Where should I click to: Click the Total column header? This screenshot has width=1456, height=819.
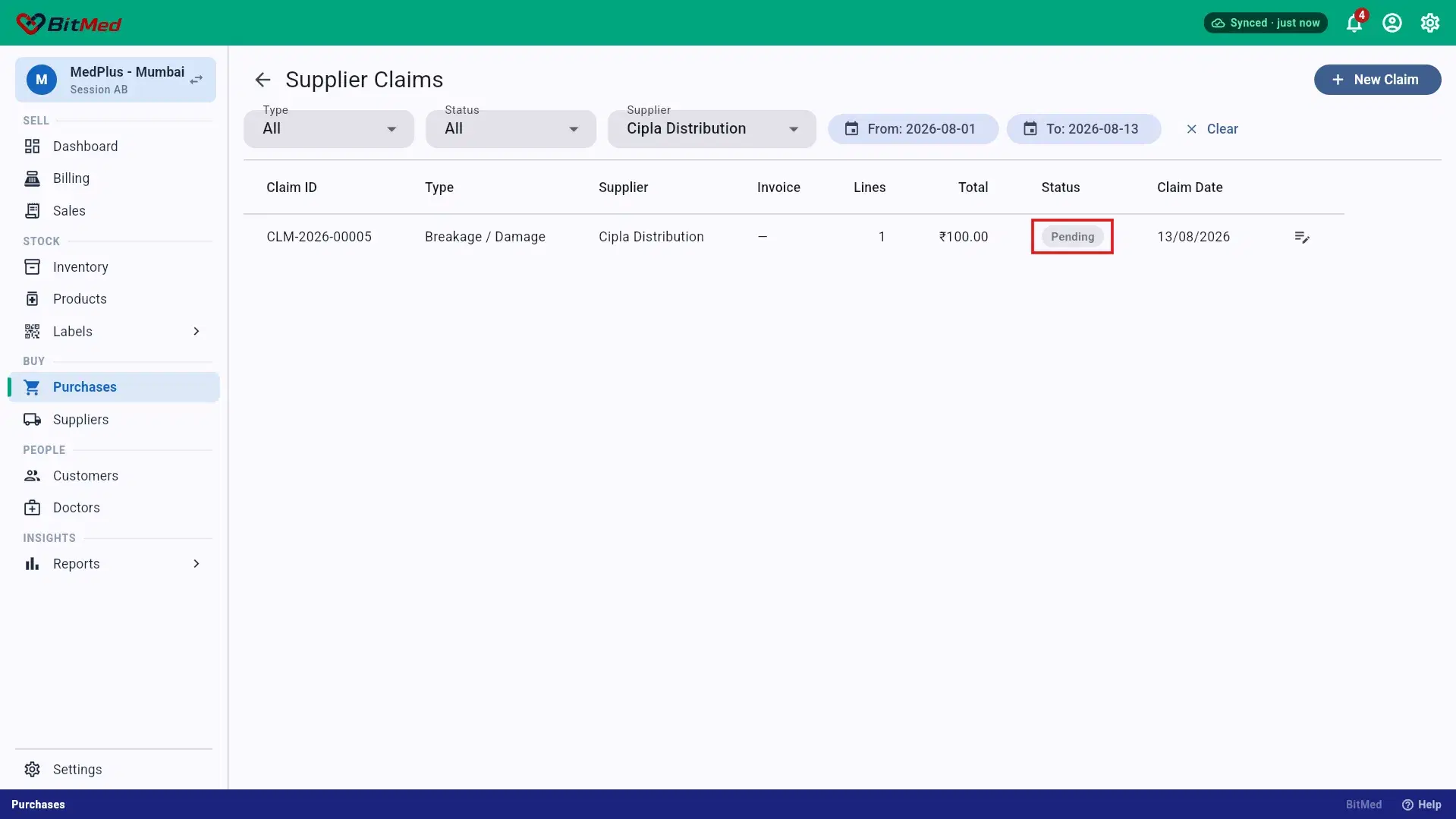(973, 187)
